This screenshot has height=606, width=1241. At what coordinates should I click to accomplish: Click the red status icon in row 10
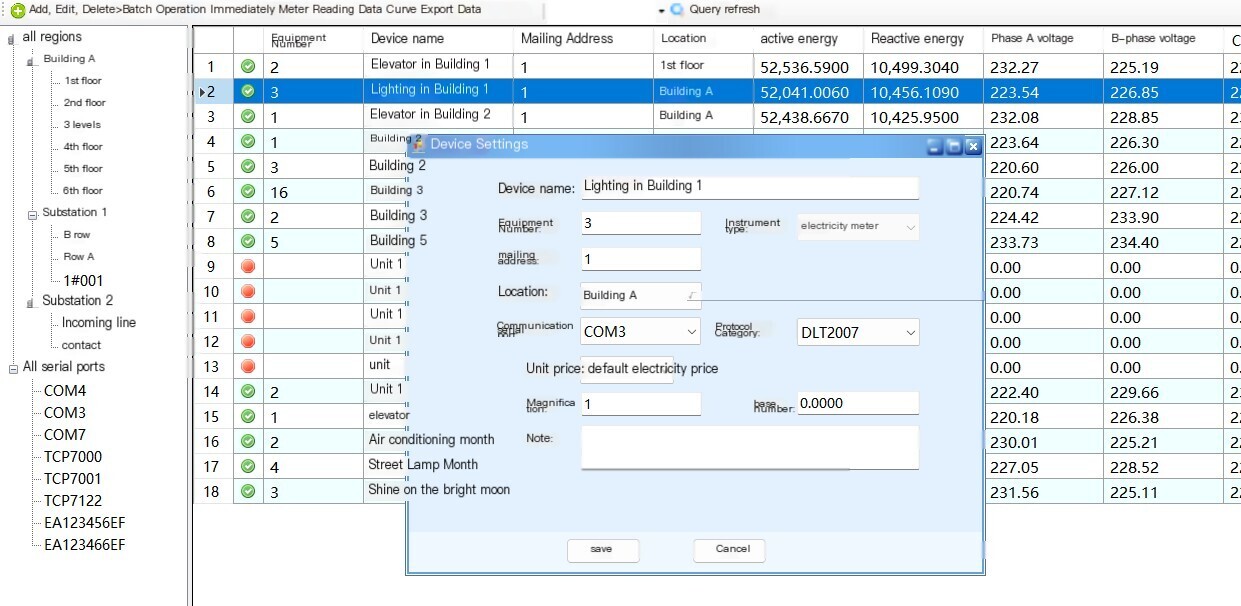[248, 291]
